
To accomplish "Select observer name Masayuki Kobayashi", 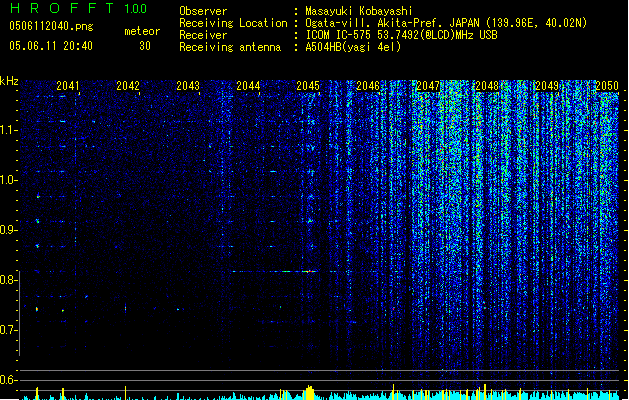I will [359, 11].
